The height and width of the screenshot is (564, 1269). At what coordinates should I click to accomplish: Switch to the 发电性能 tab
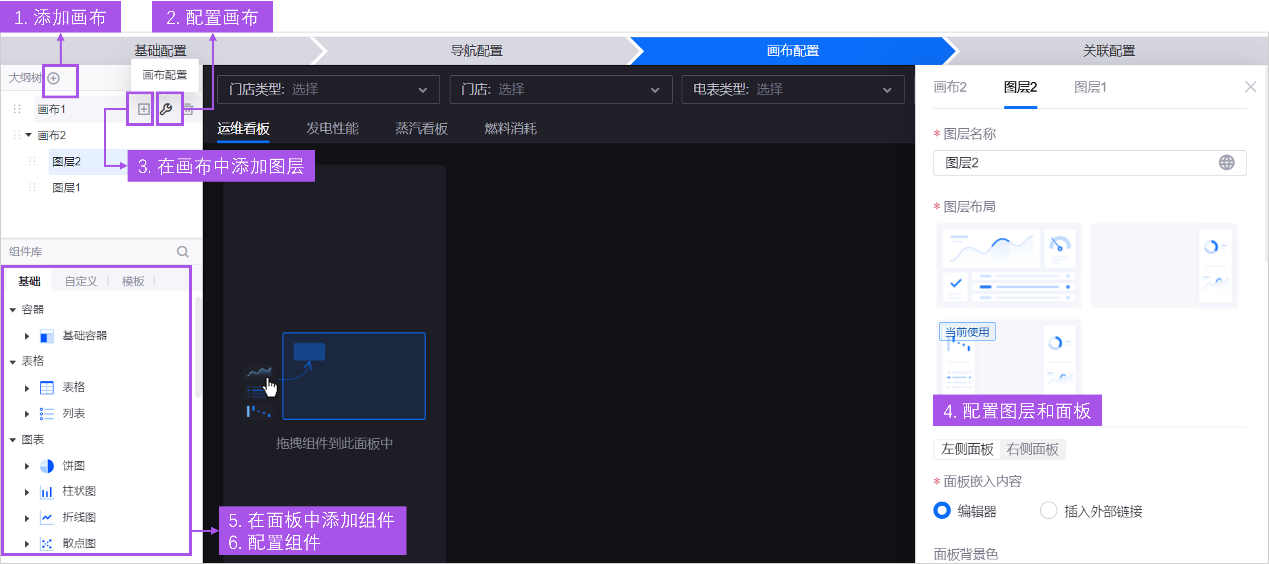332,128
